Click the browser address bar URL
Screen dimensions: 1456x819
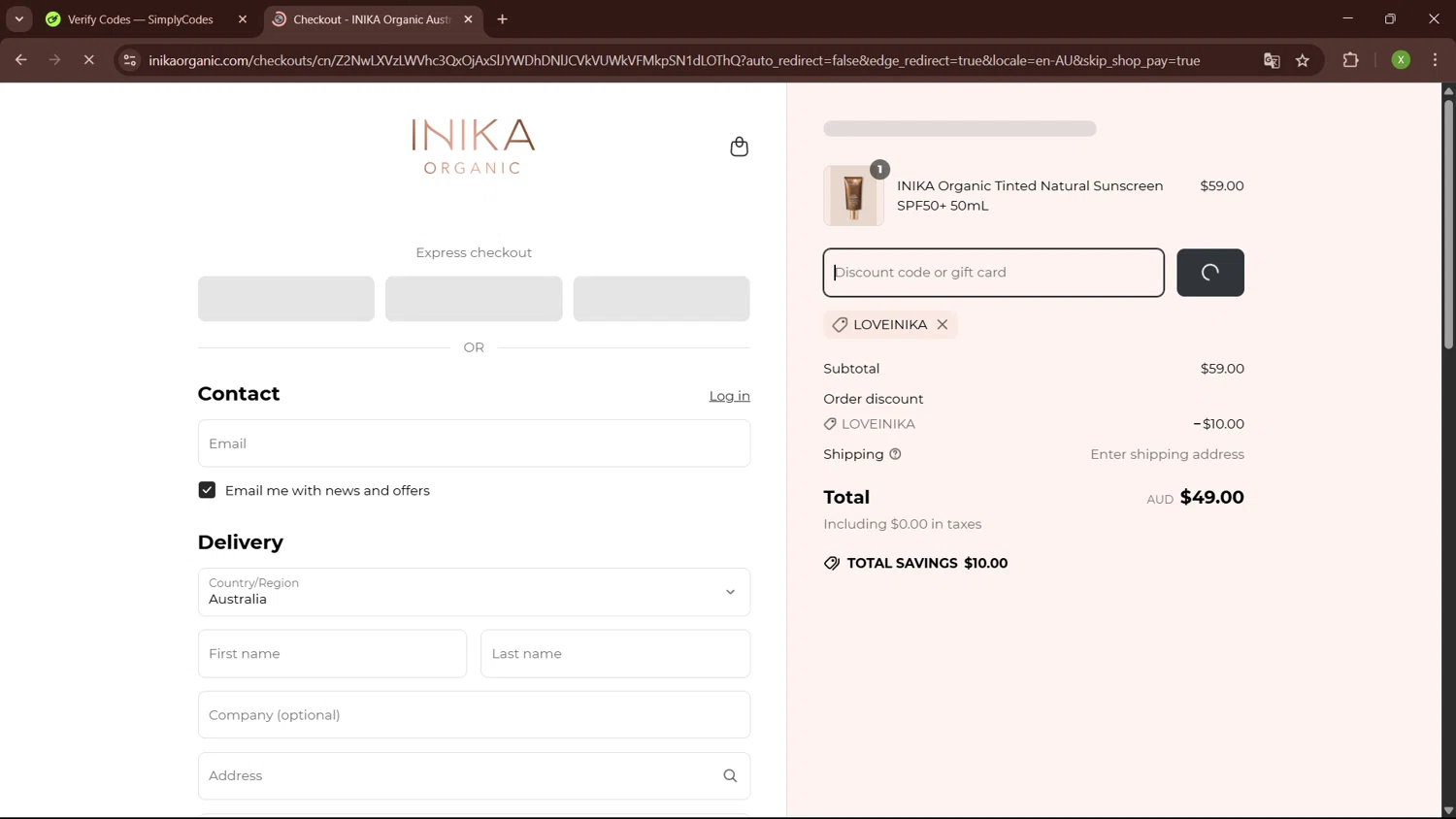tap(674, 60)
